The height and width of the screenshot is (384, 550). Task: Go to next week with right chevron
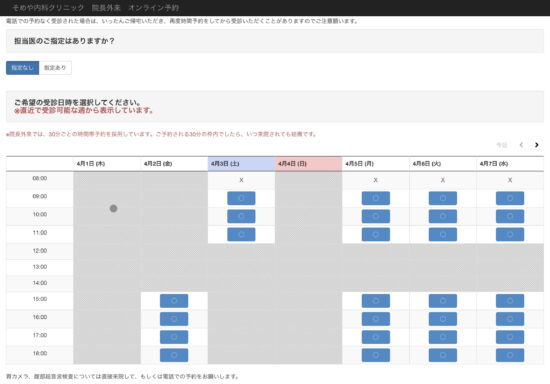pyautogui.click(x=536, y=145)
